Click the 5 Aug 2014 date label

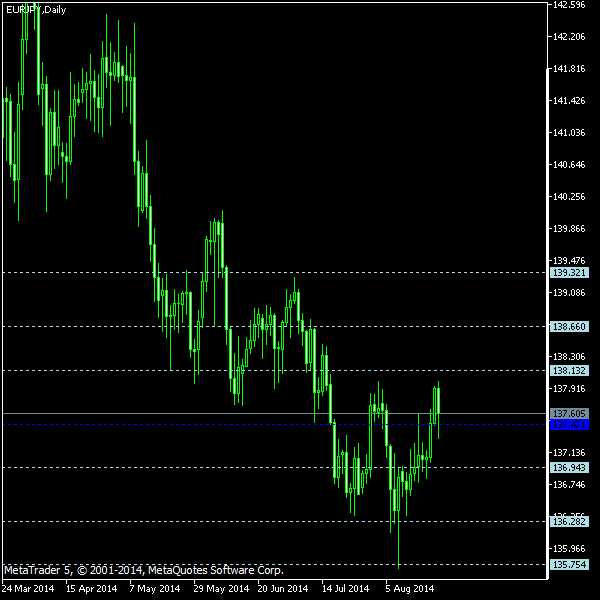pyautogui.click(x=410, y=589)
